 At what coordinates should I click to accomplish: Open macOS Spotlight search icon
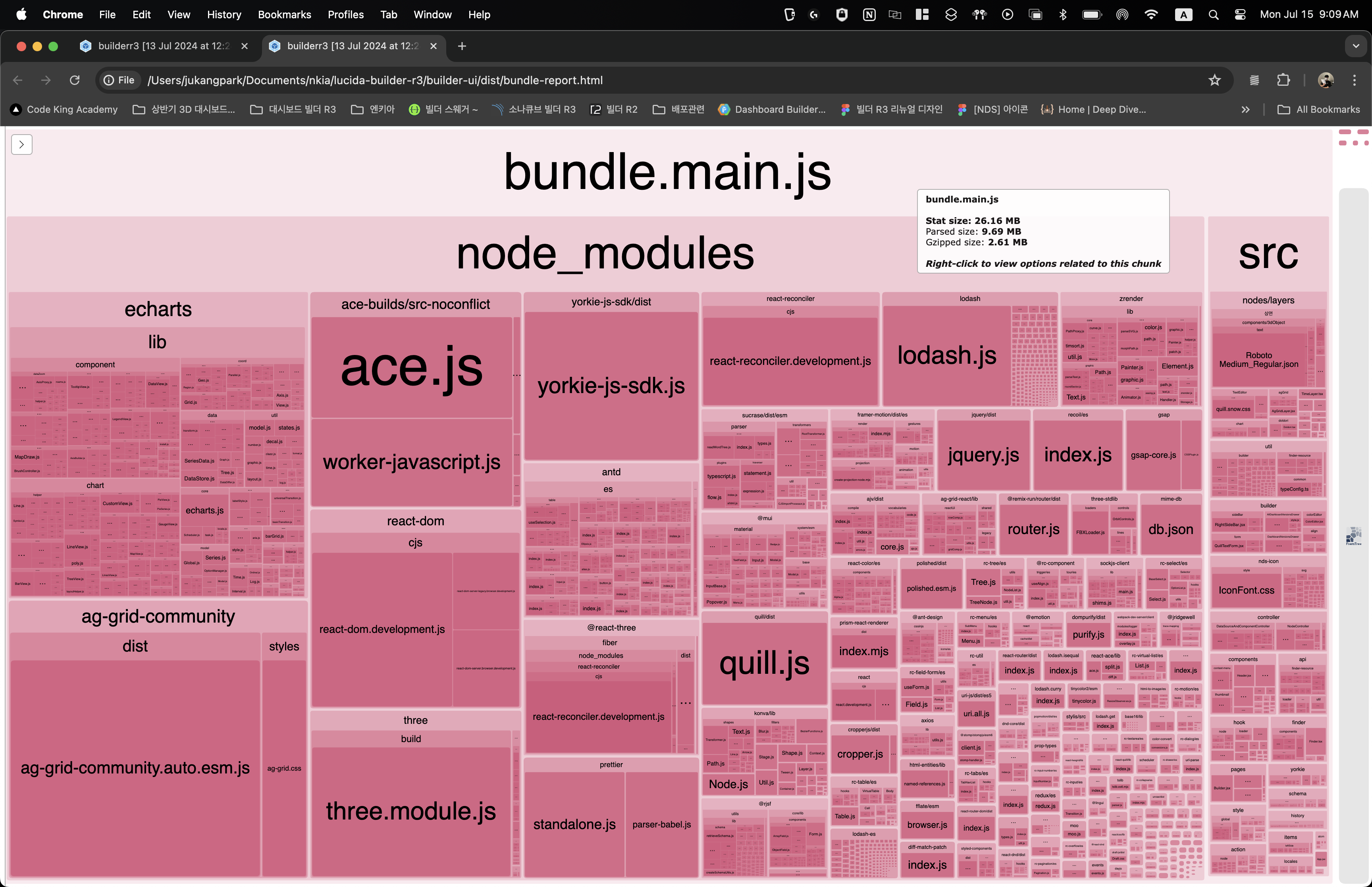coord(1213,14)
